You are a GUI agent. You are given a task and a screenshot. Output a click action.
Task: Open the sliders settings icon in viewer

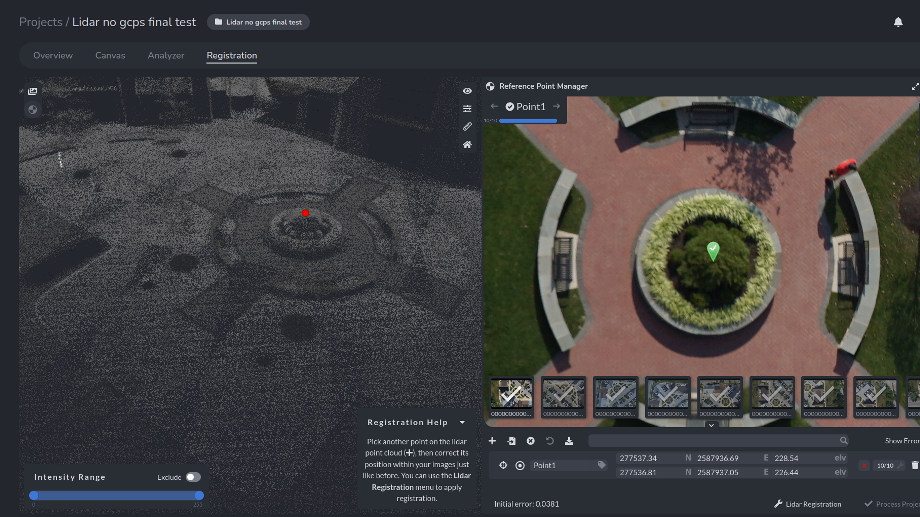coord(467,109)
